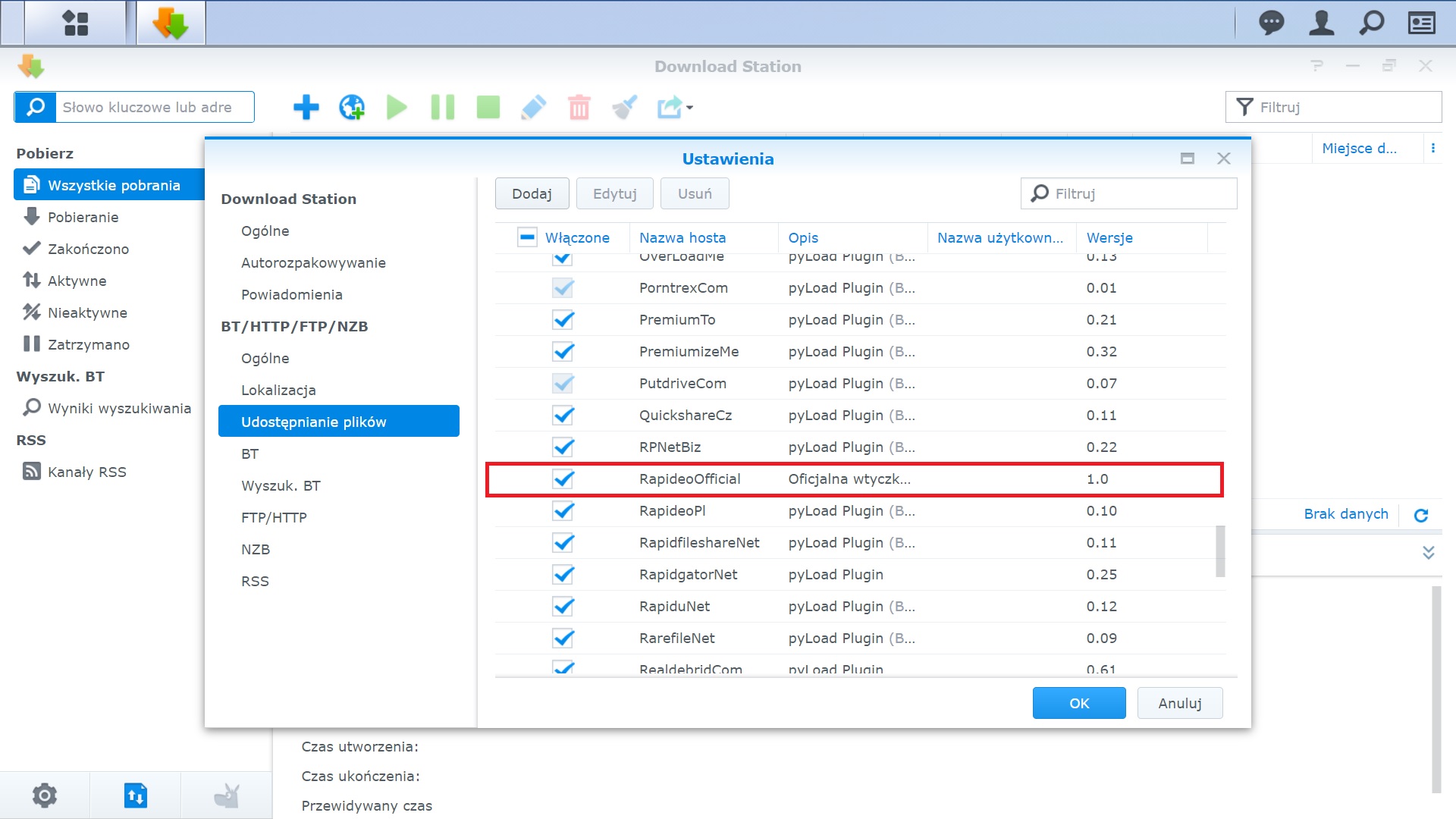This screenshot has width=1456, height=819.
Task: Select the RapiduNet host row
Action: pos(860,607)
